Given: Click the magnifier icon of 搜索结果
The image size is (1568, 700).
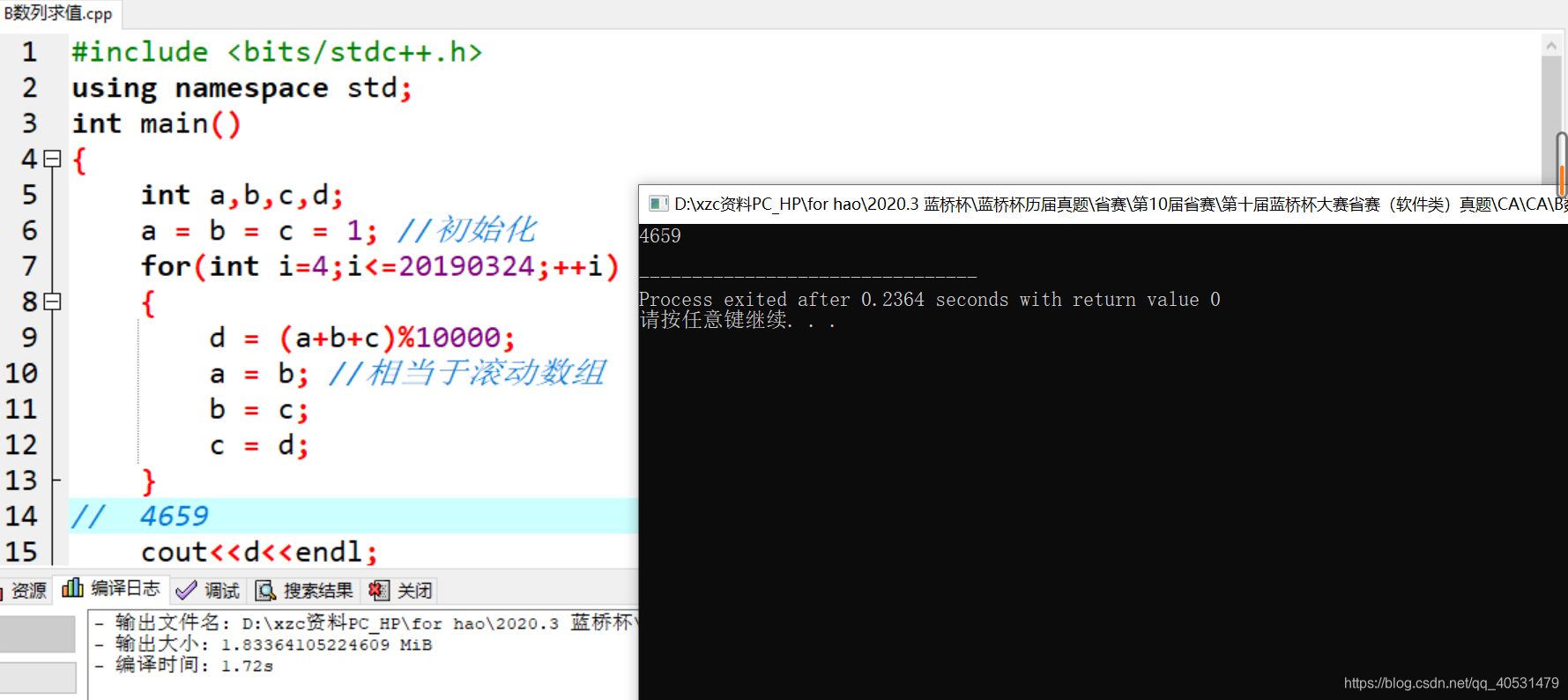Looking at the screenshot, I should [x=264, y=590].
